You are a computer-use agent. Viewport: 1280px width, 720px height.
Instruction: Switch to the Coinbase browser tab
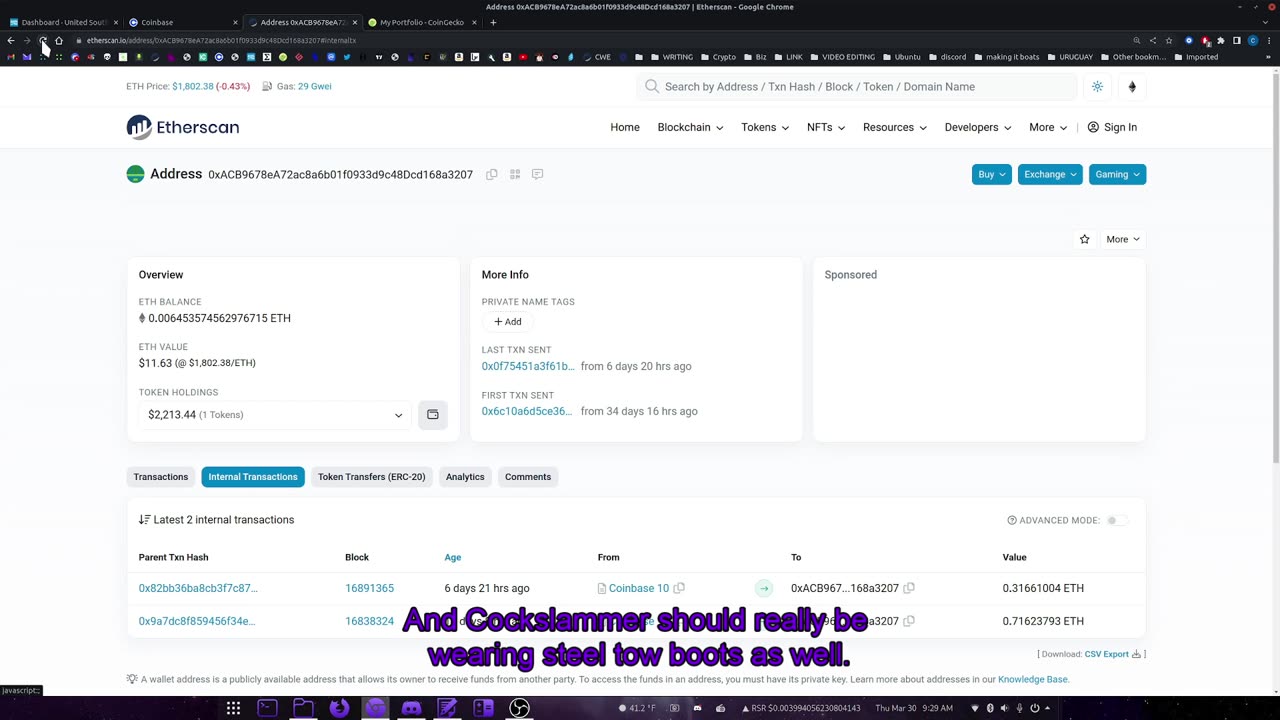(x=182, y=22)
